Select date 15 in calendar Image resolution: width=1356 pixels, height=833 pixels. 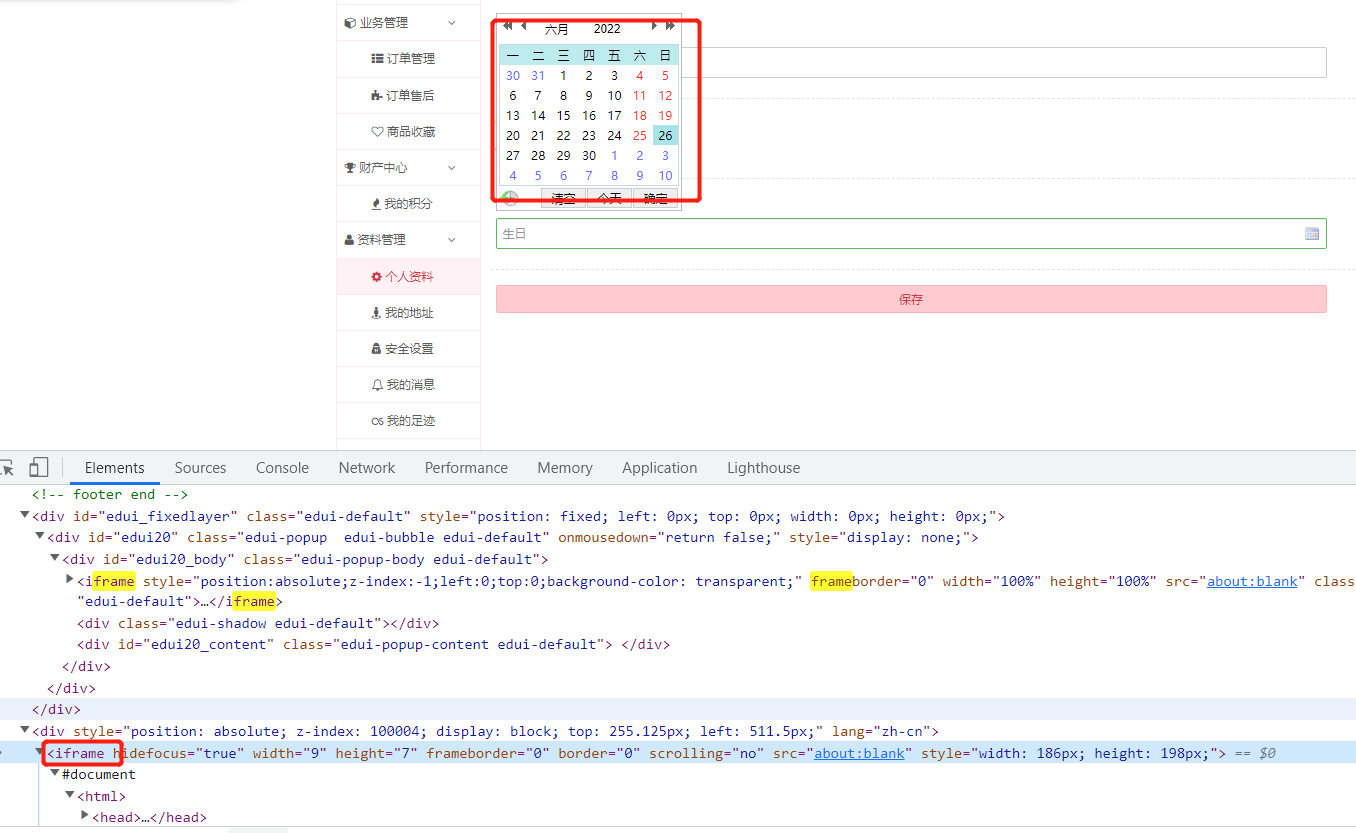pos(564,116)
